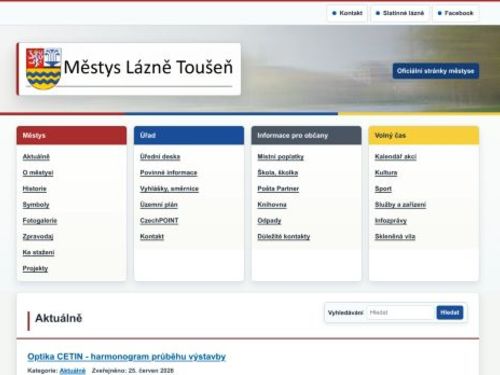Open the Škola, školka link
500x375 pixels.
tap(277, 173)
